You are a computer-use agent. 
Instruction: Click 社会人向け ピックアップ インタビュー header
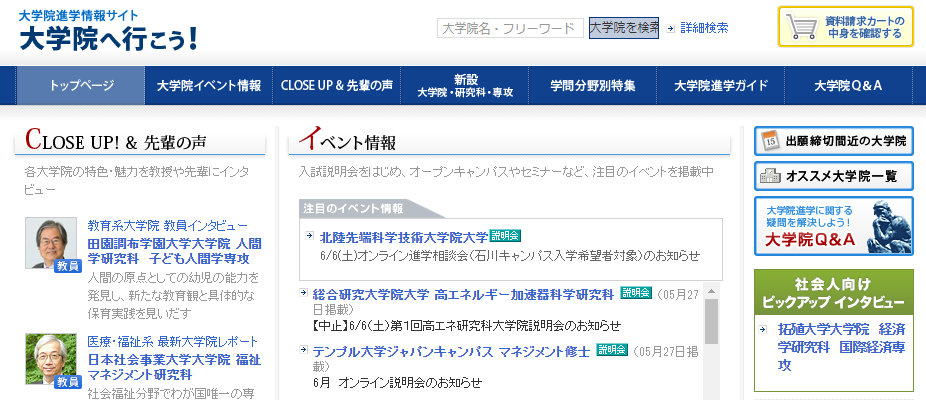click(833, 292)
